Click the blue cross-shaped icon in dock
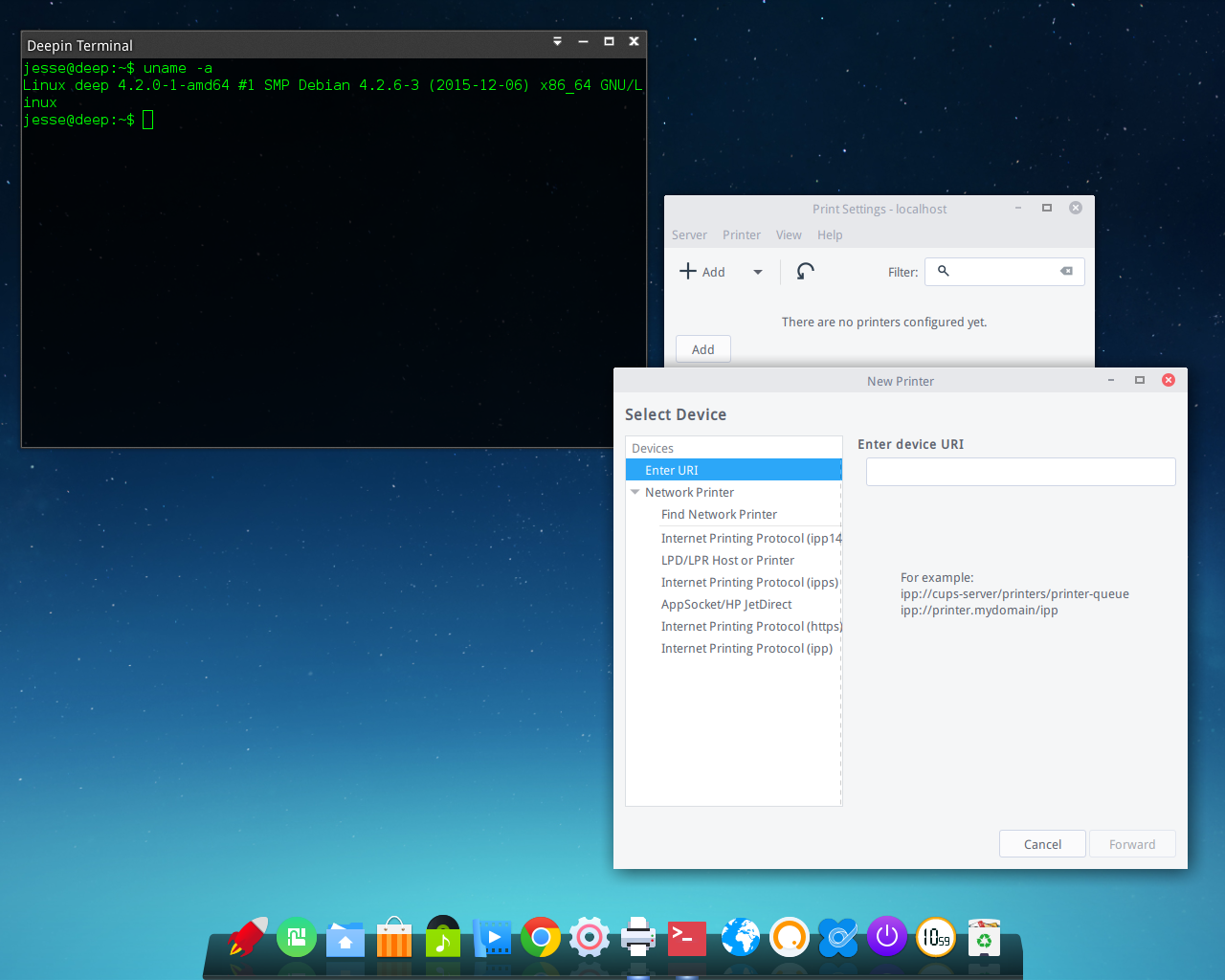This screenshot has width=1225, height=980. coord(838,937)
